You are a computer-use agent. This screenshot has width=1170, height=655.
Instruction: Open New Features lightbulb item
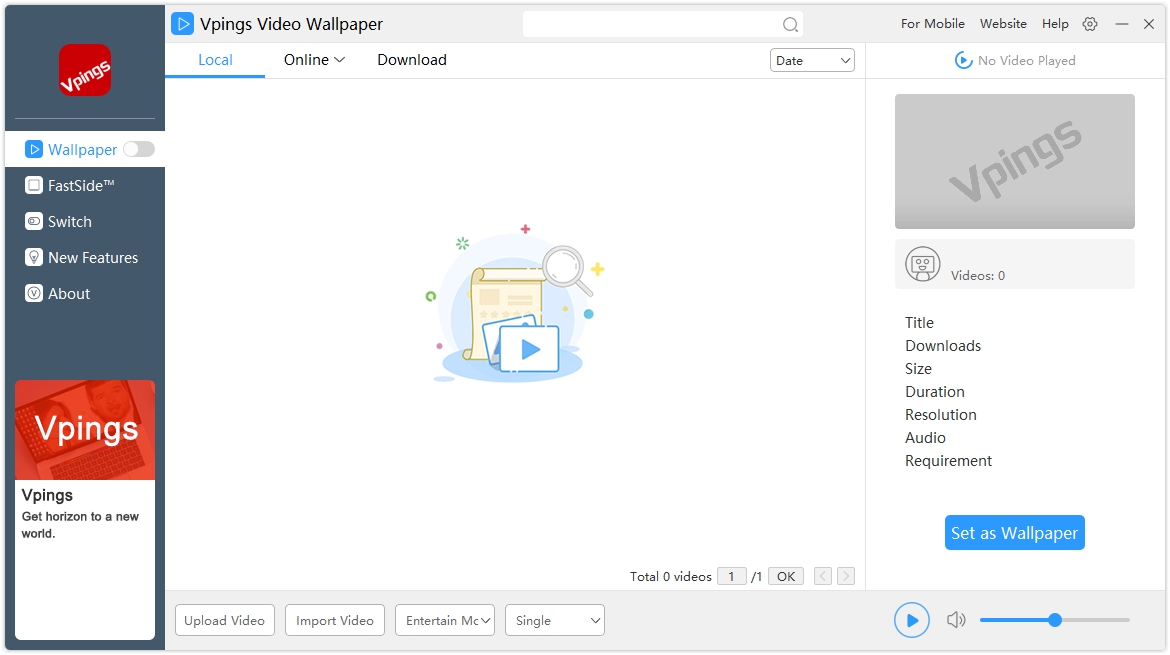click(x=92, y=257)
